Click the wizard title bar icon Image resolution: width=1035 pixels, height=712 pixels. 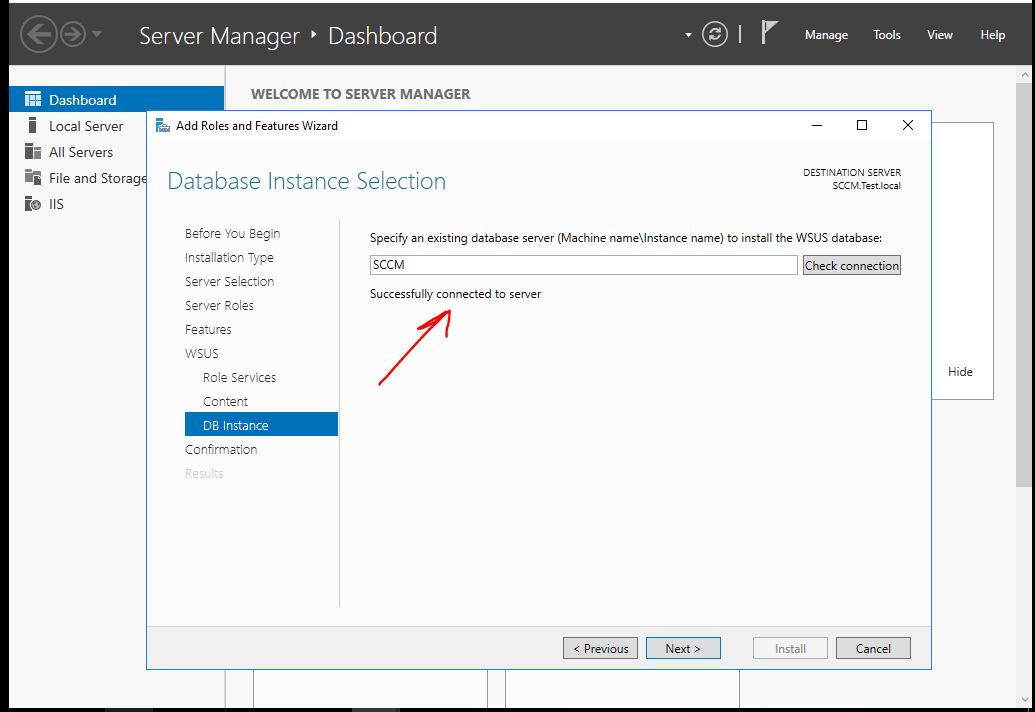tap(162, 125)
